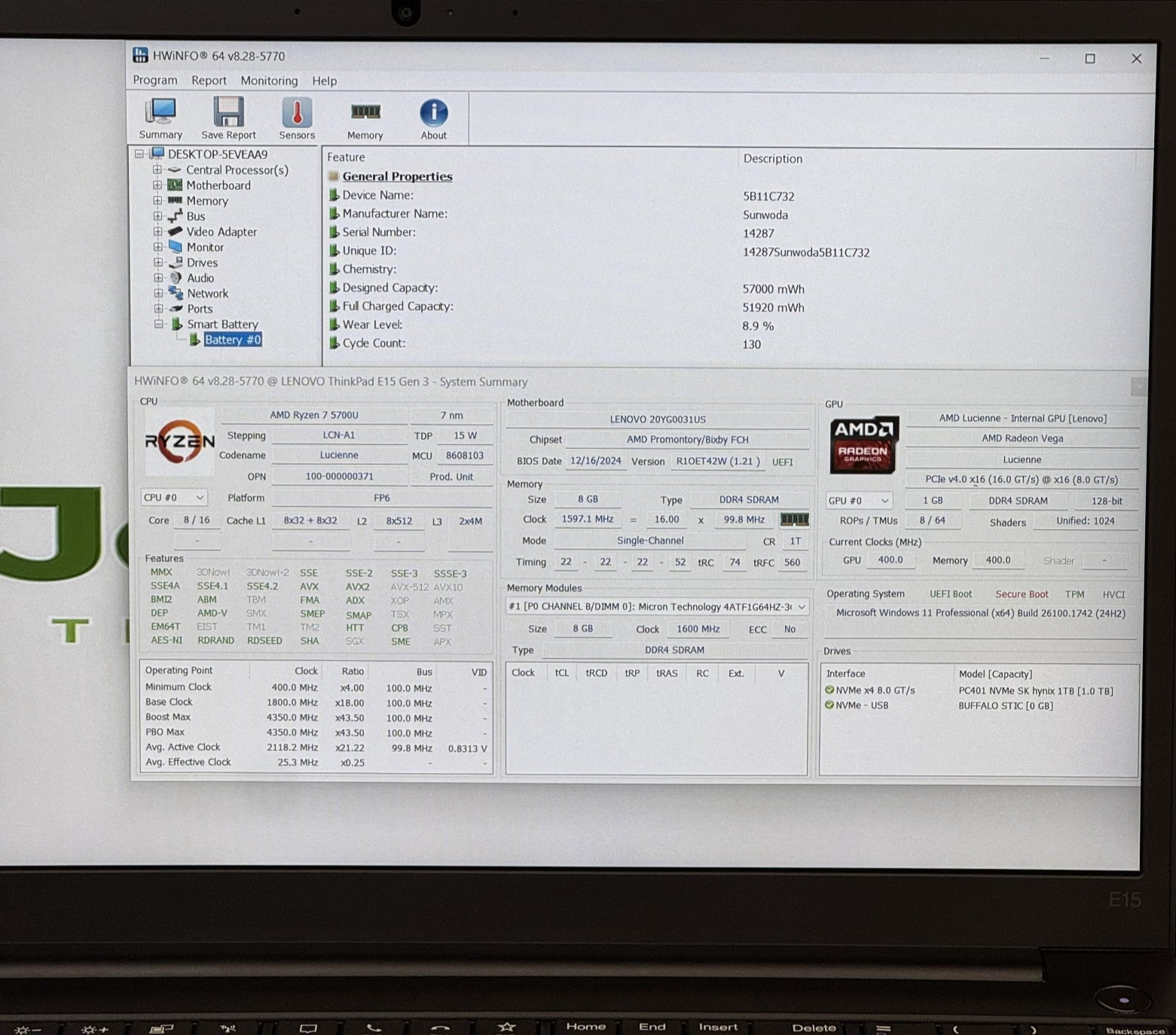Collapse the Smart Battery node
The height and width of the screenshot is (1035, 1176).
pos(159,325)
